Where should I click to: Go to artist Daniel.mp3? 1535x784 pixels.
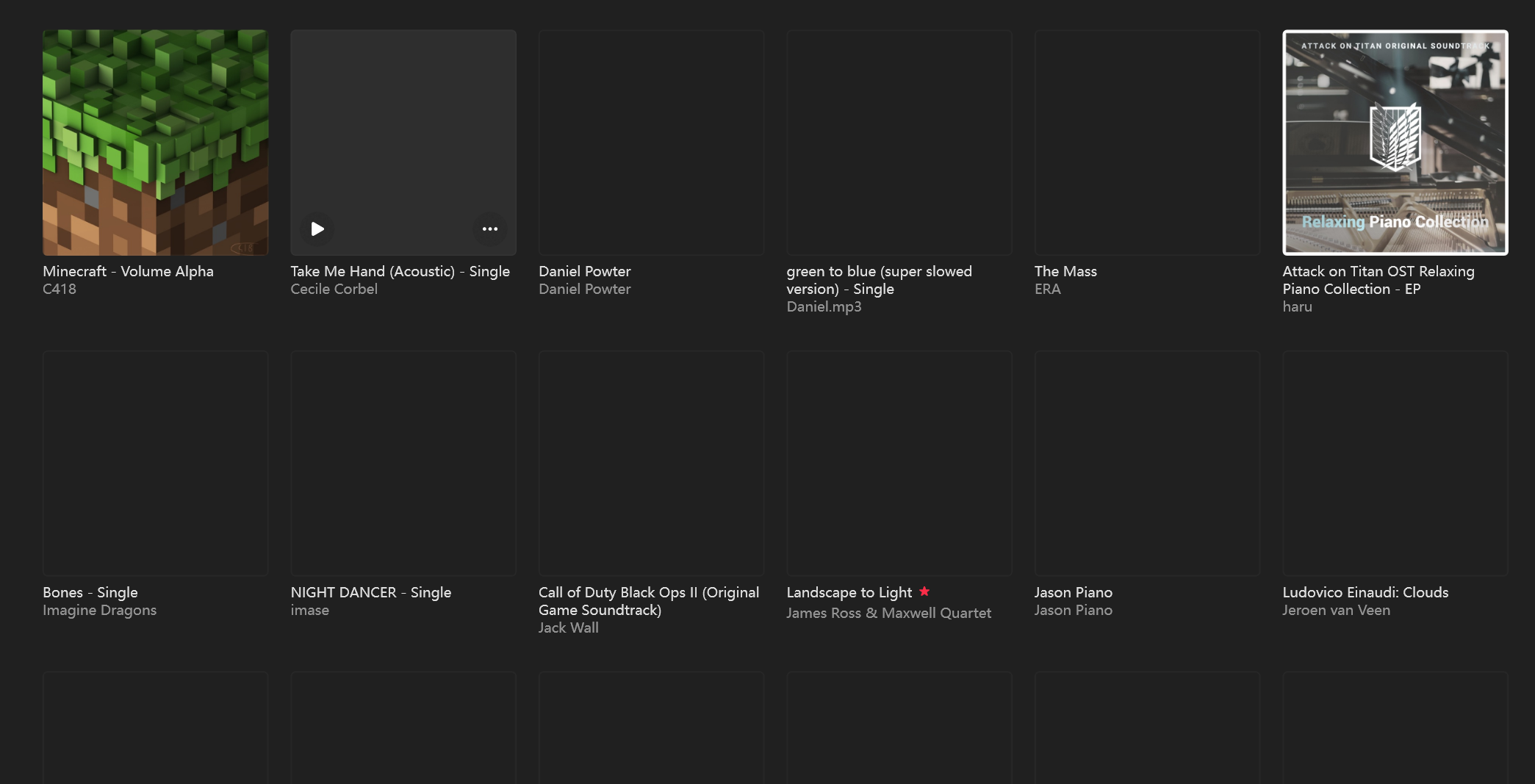824,306
